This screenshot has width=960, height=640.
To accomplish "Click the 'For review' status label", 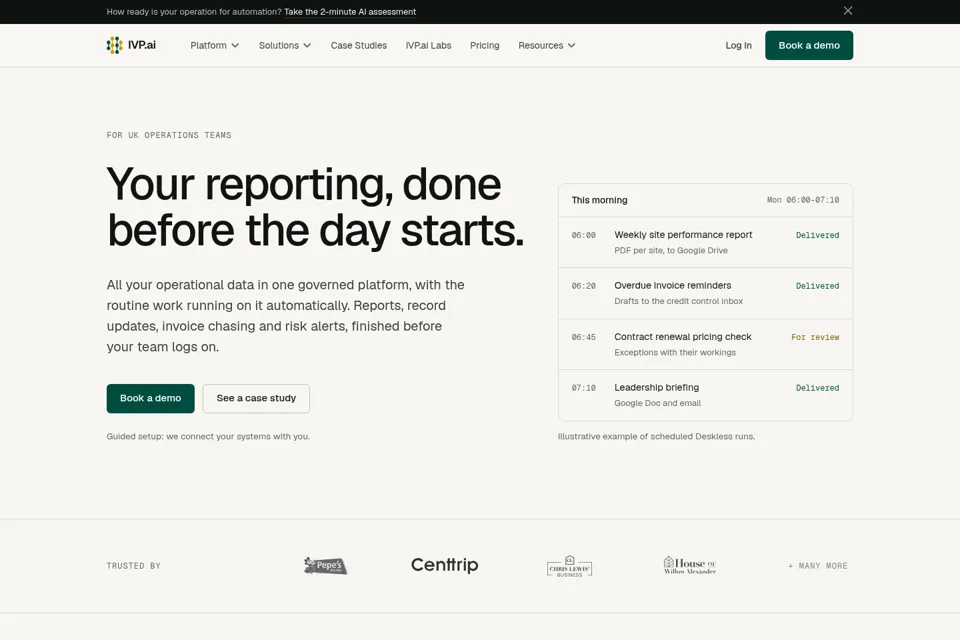I will (x=815, y=337).
